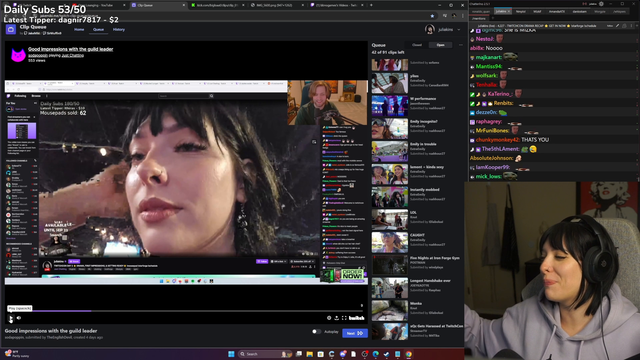The width and height of the screenshot is (640, 360).
Task: Open the queue options ellipsis menu
Action: [x=460, y=45]
